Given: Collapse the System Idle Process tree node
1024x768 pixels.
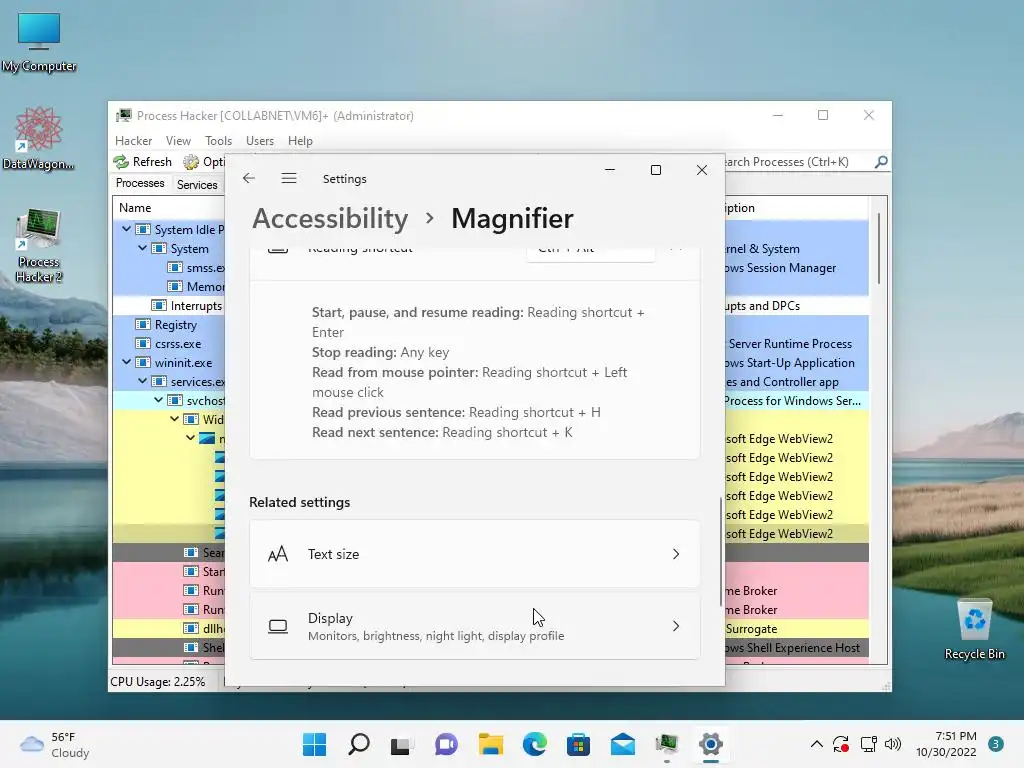Looking at the screenshot, I should click(126, 229).
